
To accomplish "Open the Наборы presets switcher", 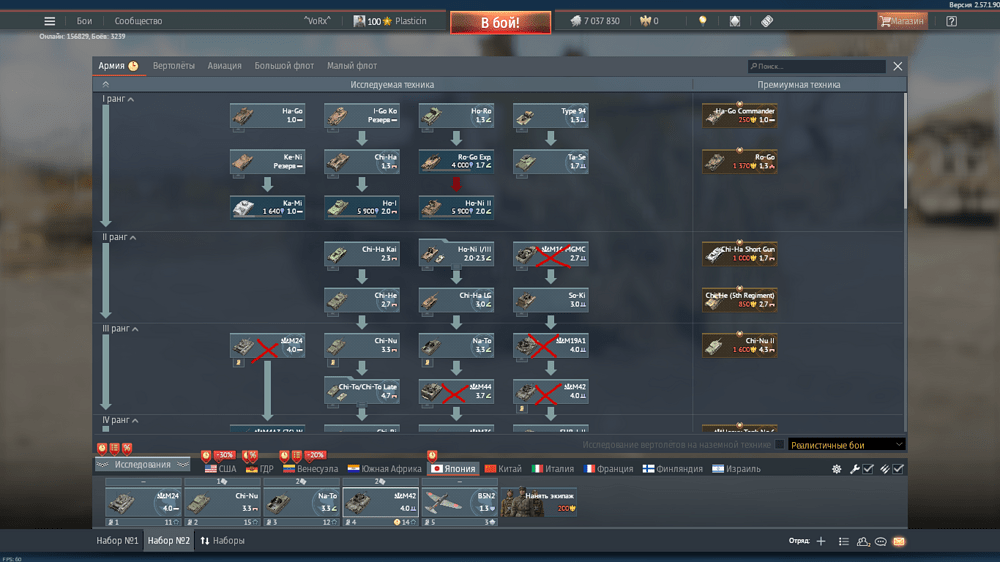I will (223, 540).
